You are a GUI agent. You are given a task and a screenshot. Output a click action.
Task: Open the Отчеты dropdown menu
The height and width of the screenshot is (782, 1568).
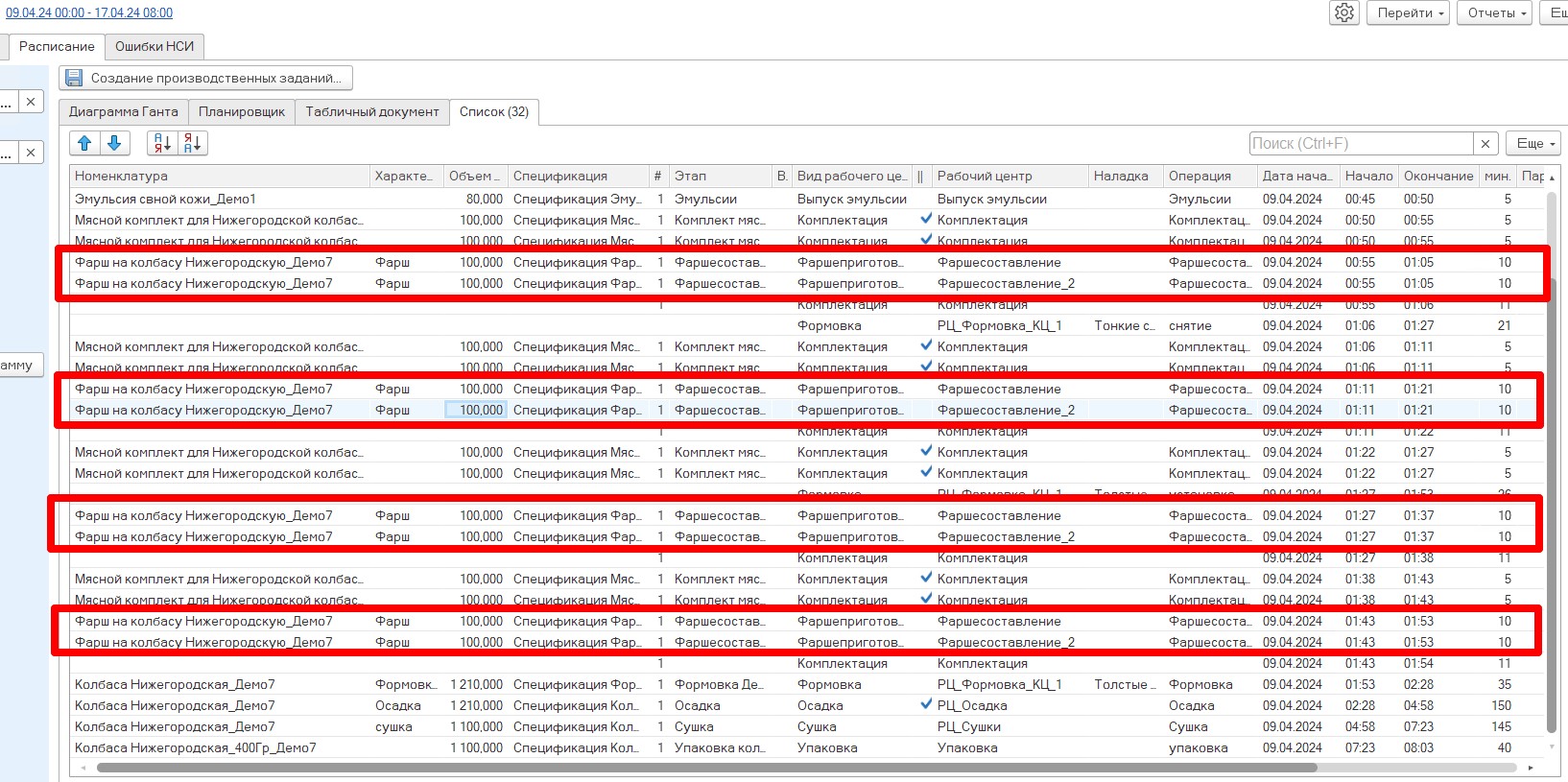(x=1496, y=12)
